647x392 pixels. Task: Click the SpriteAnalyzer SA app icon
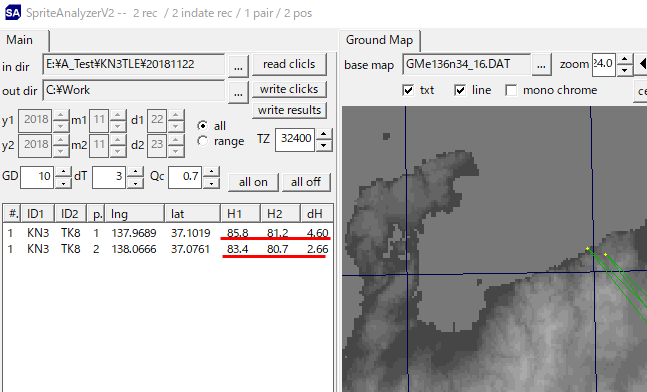coord(12,13)
